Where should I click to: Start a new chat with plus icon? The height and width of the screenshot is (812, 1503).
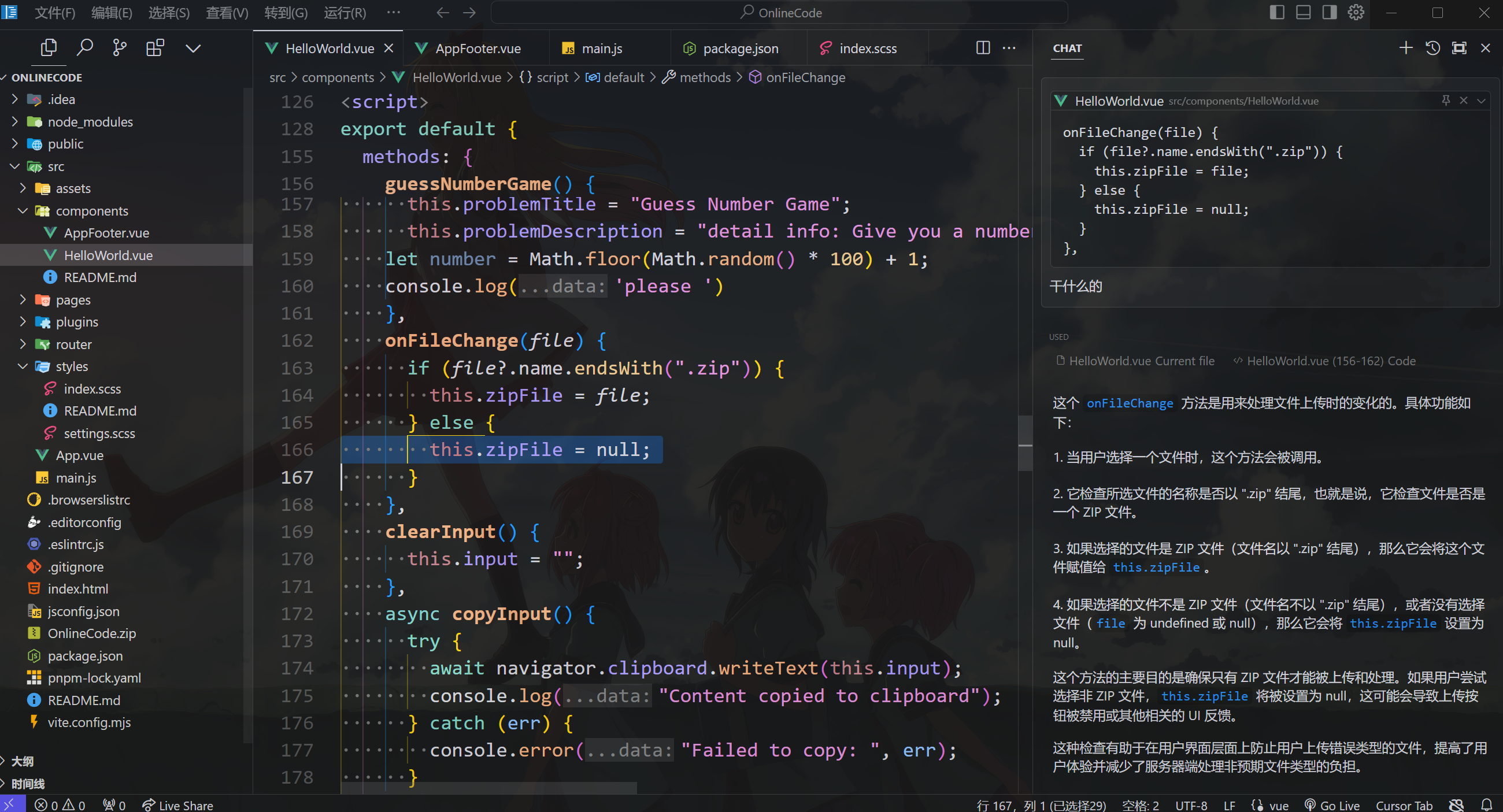point(1405,48)
